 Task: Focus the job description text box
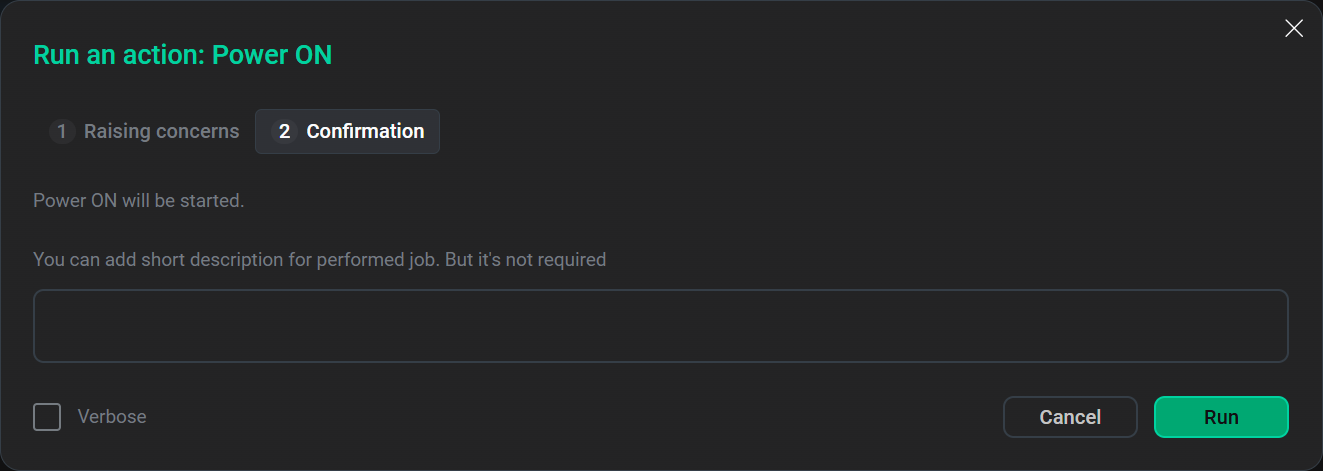(x=661, y=326)
